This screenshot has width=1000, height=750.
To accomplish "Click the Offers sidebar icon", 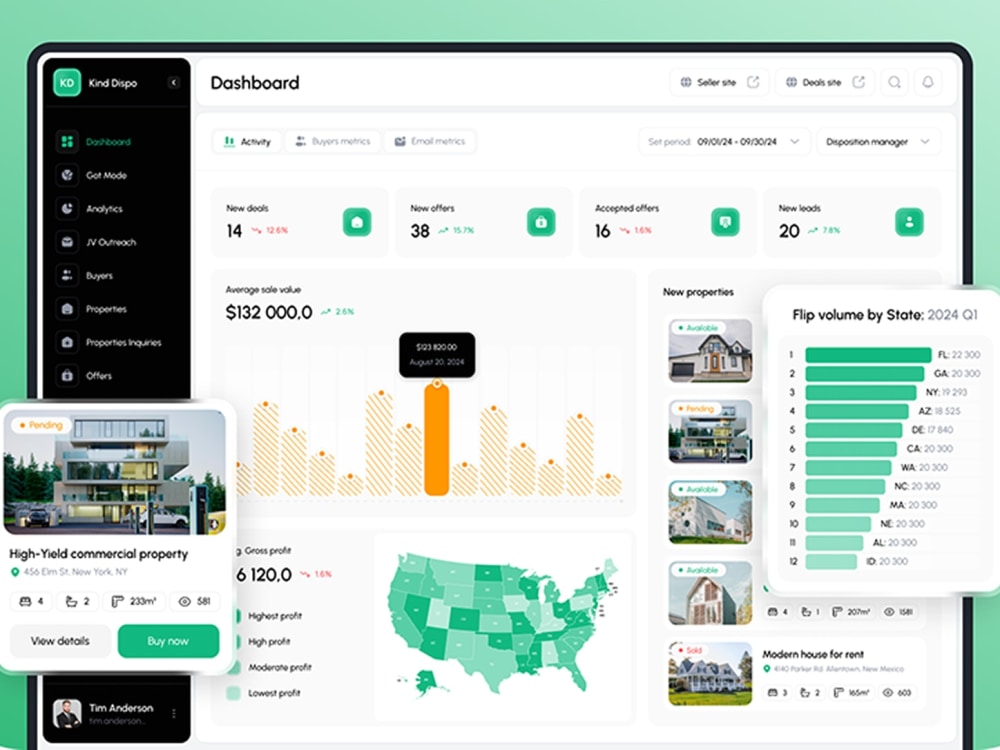I will coord(67,376).
